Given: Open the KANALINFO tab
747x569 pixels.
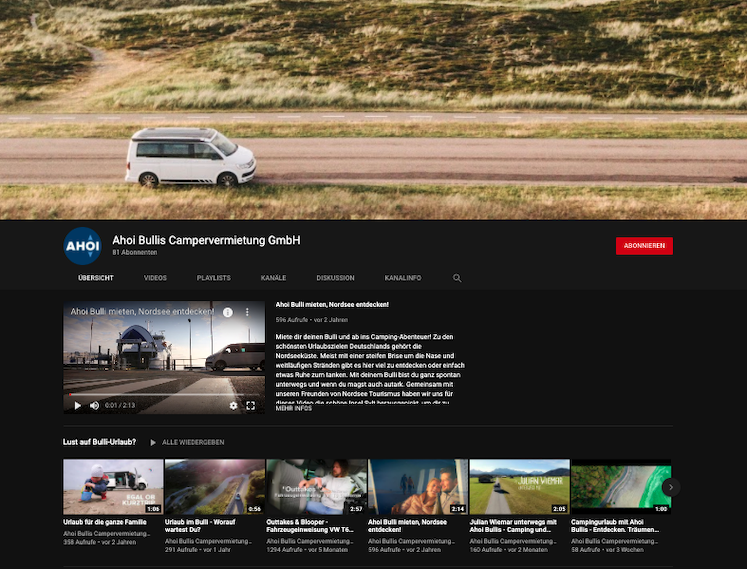Looking at the screenshot, I should [x=403, y=278].
